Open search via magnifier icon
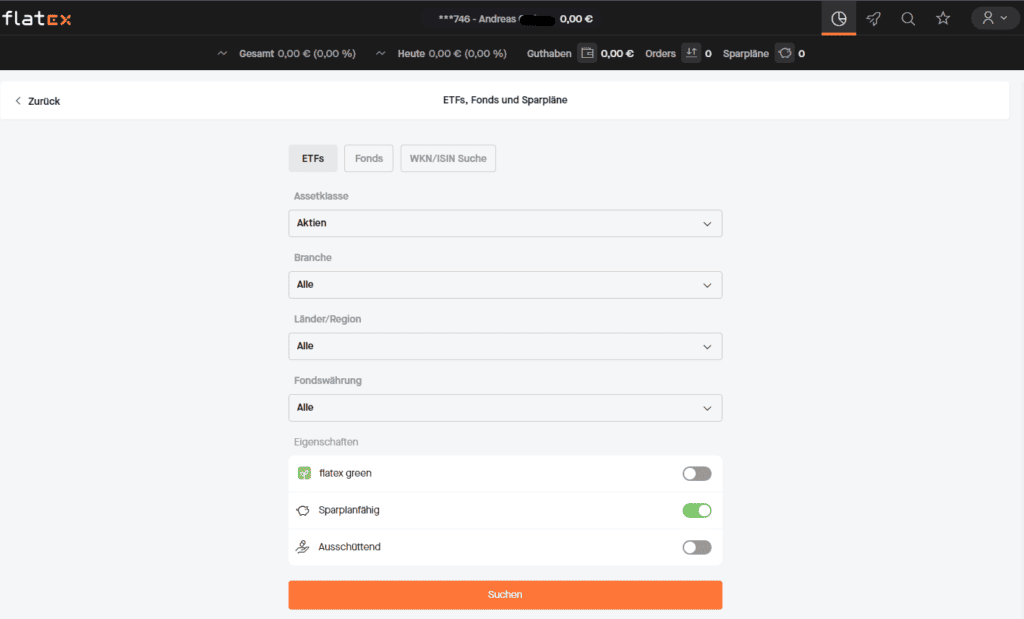This screenshot has width=1024, height=619. pos(908,18)
